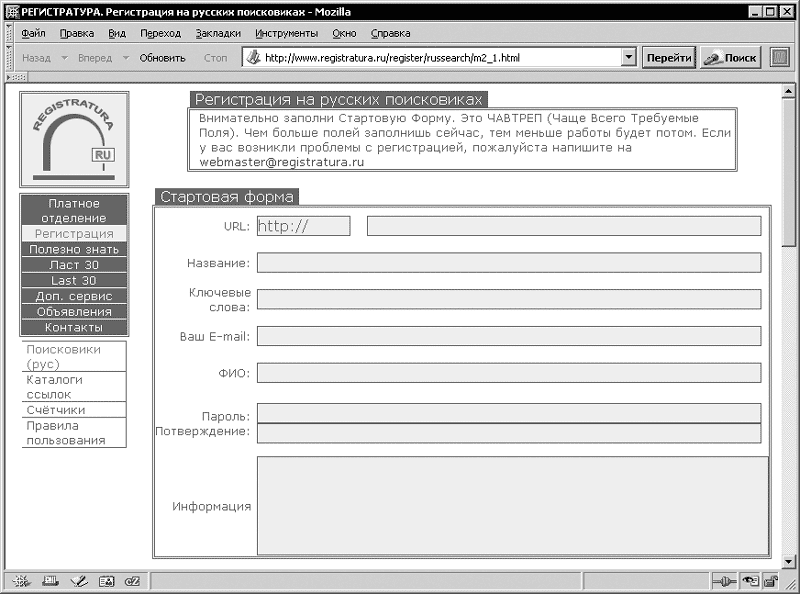Screen dimensions: 800x594
Task: Click the Обновить reload button
Action: 162,58
